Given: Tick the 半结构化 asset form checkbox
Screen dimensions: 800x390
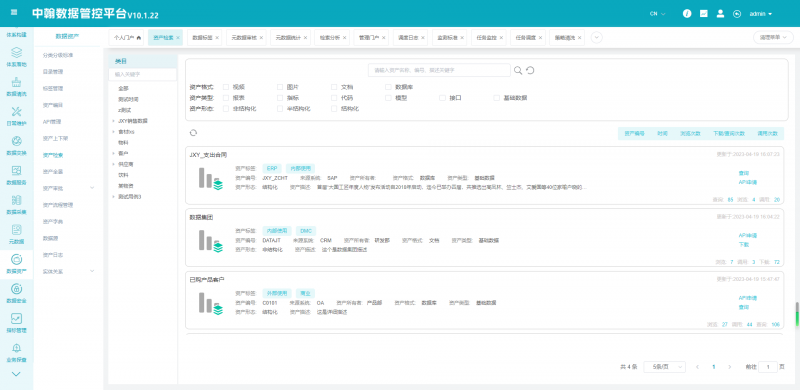Looking at the screenshot, I should click(x=280, y=109).
